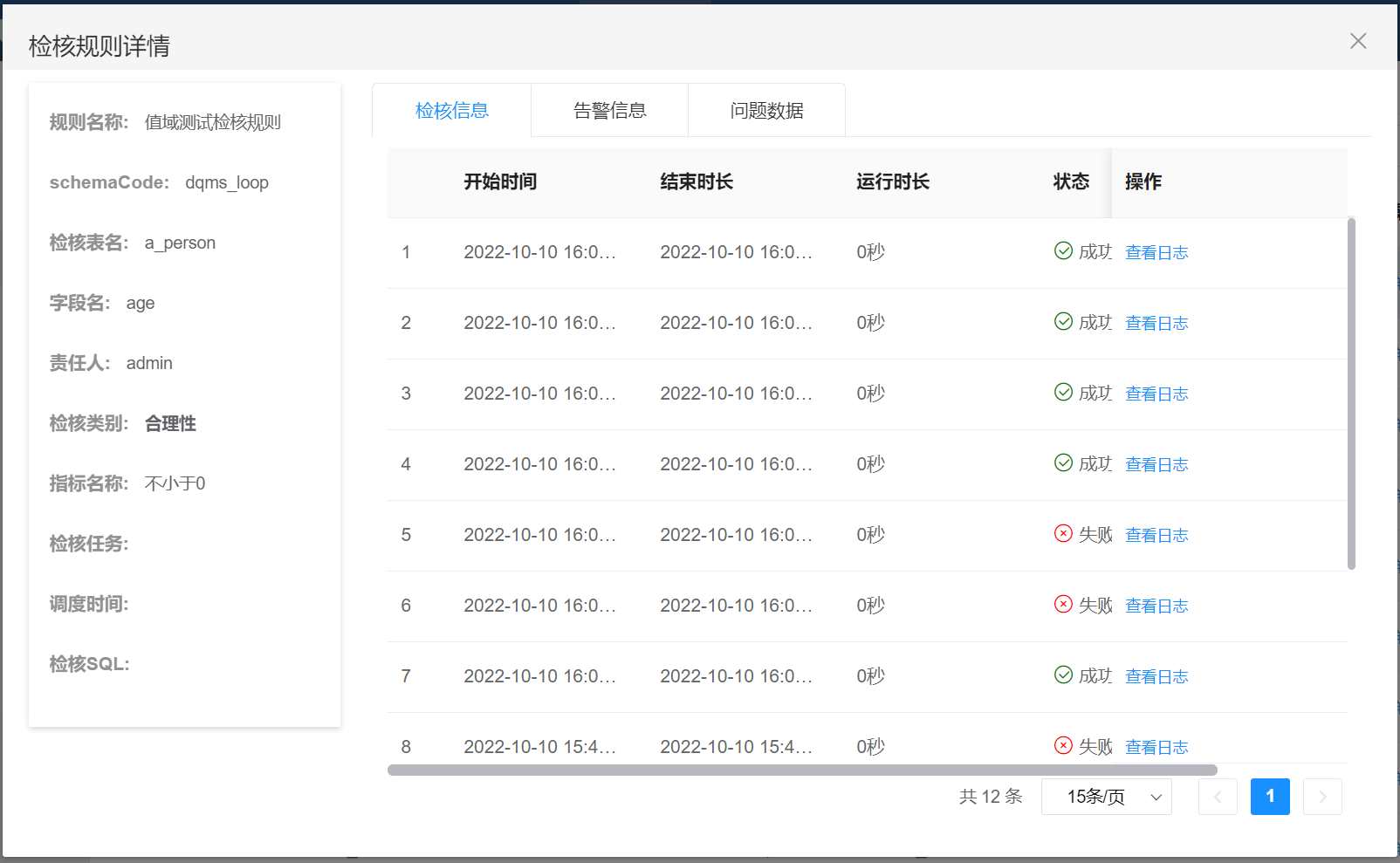Click the failed status icon in row 5

[1063, 534]
